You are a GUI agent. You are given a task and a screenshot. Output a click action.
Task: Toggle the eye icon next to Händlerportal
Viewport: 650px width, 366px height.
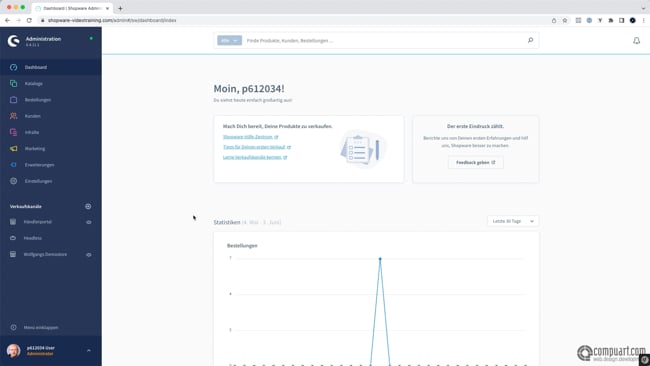tap(89, 222)
